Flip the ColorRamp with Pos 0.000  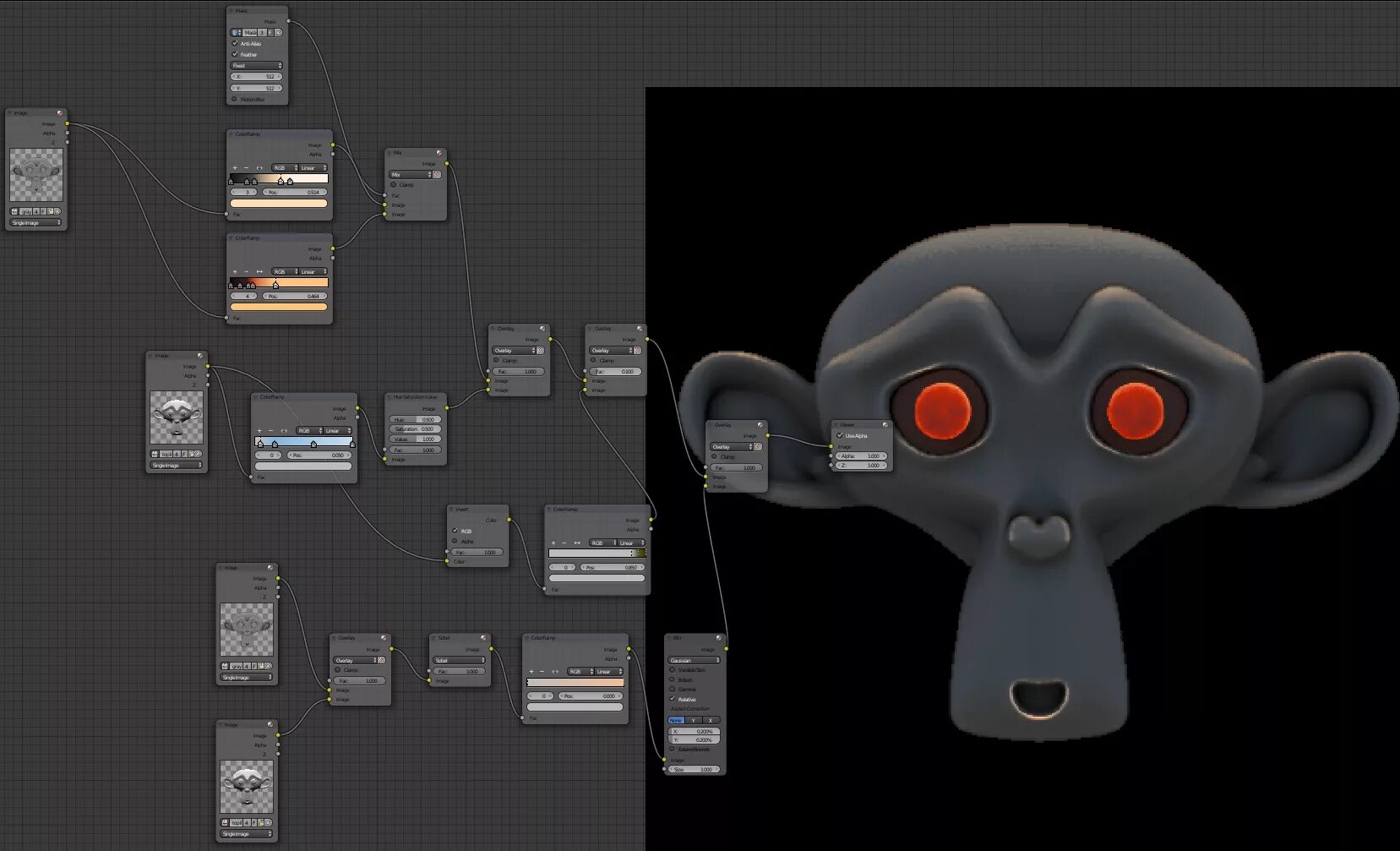click(x=555, y=672)
